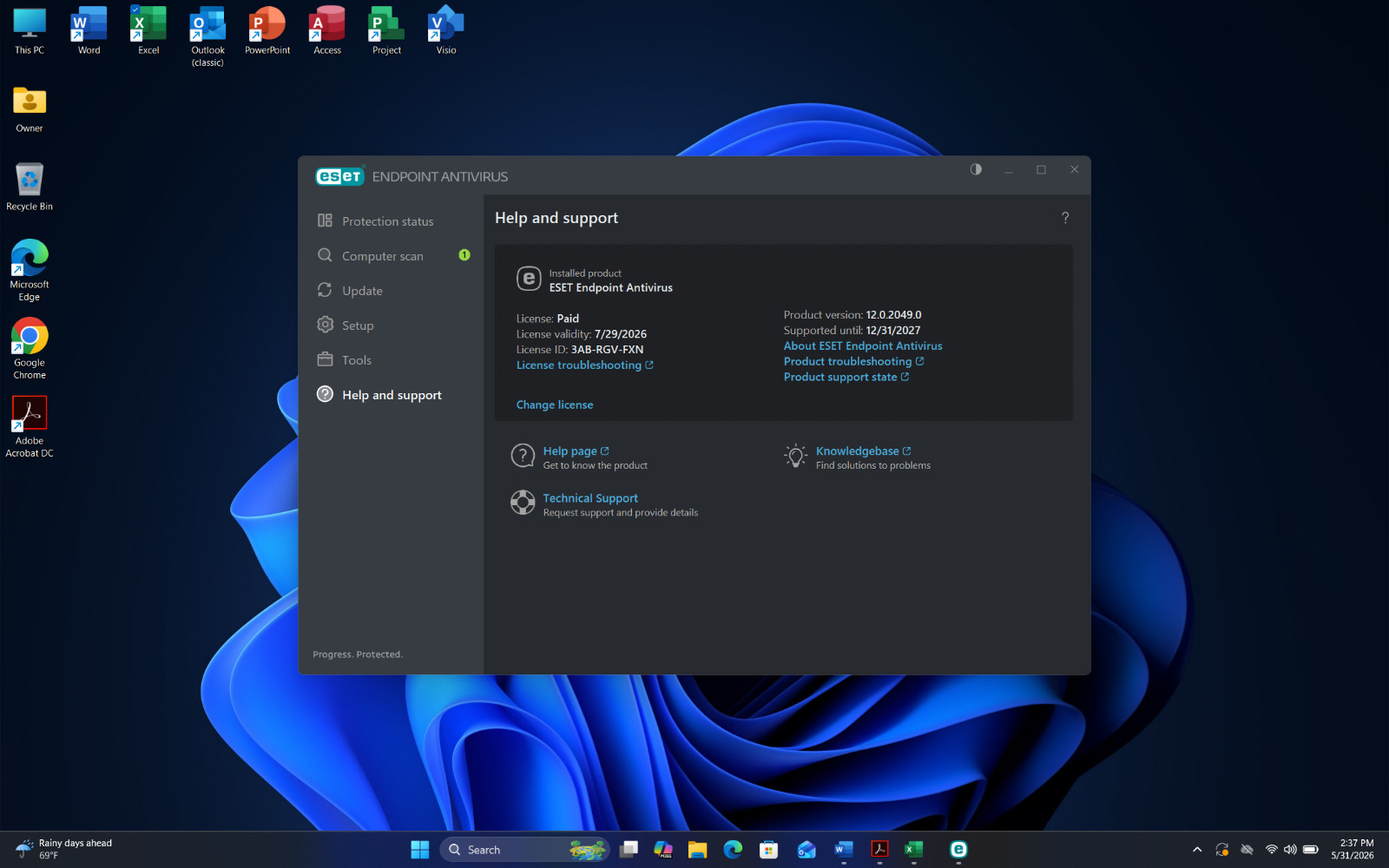Open Windows Start menu

coord(420,850)
